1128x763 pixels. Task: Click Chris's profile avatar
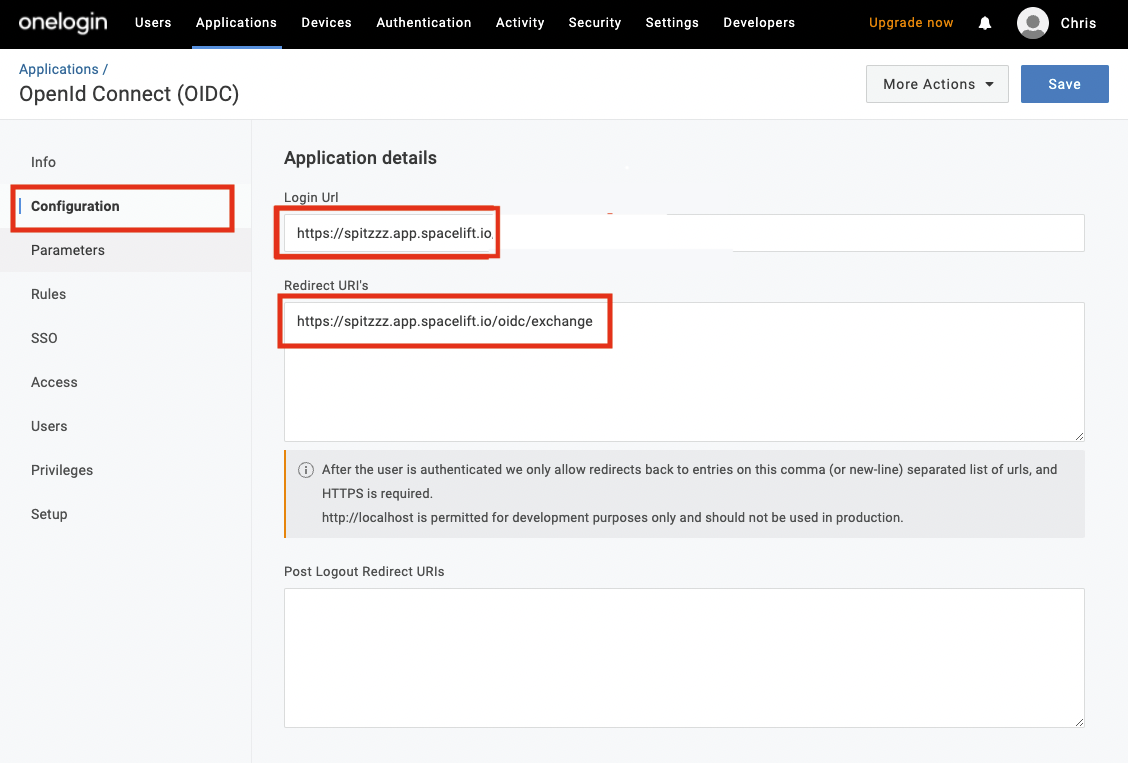1032,23
